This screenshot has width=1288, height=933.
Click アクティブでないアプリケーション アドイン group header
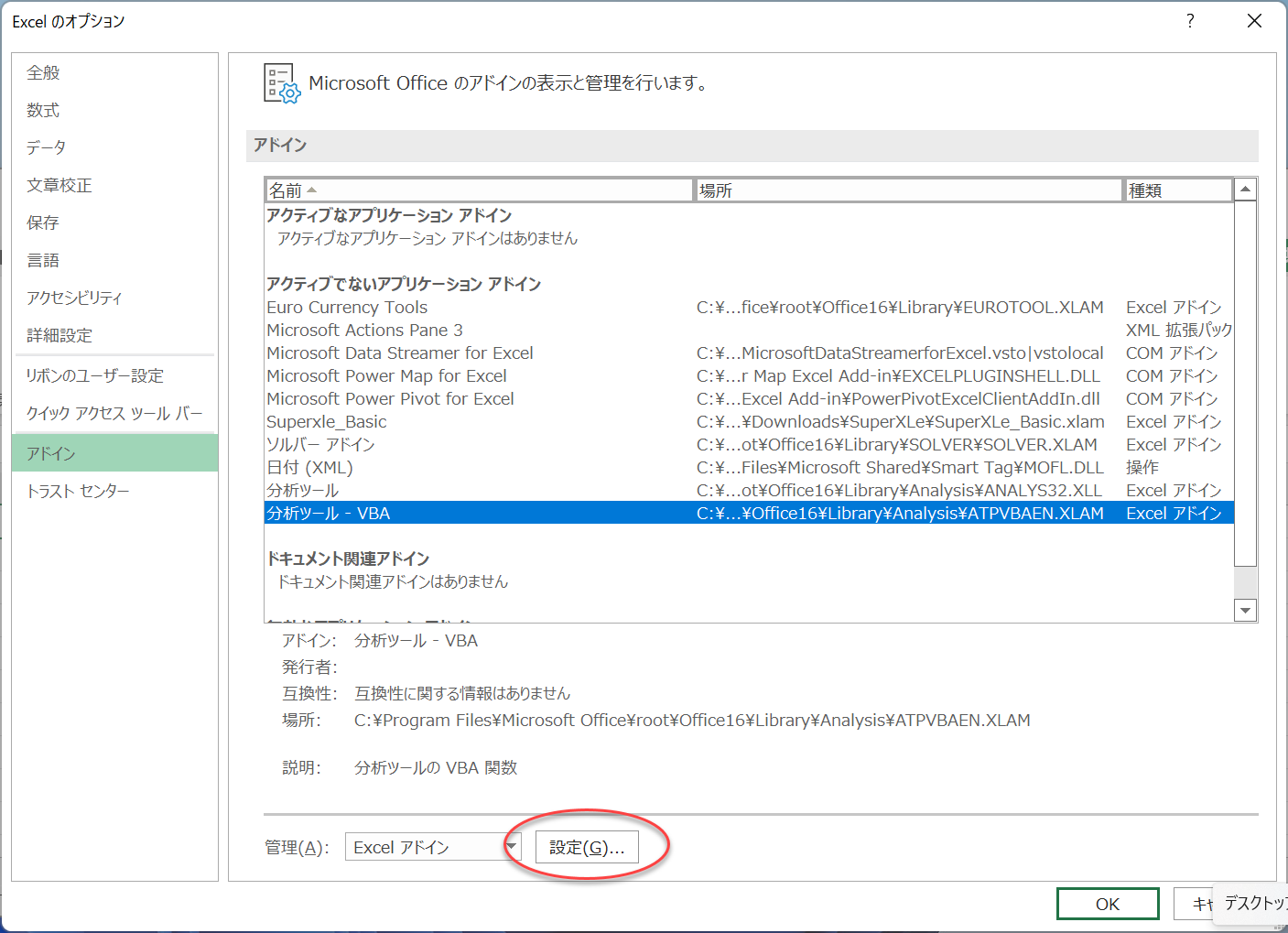[404, 284]
